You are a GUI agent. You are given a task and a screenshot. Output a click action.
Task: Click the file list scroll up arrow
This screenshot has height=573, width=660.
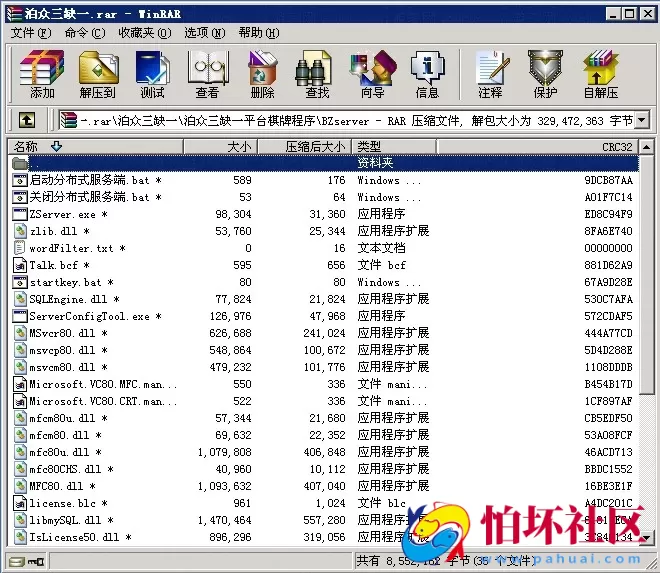(647, 147)
